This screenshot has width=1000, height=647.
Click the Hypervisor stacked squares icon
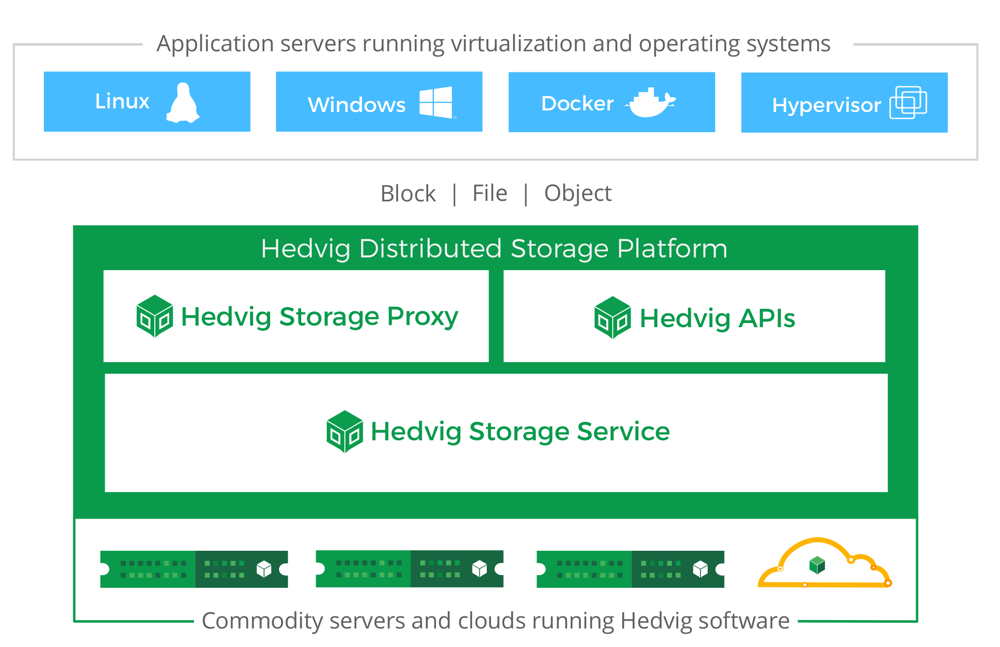pos(908,102)
